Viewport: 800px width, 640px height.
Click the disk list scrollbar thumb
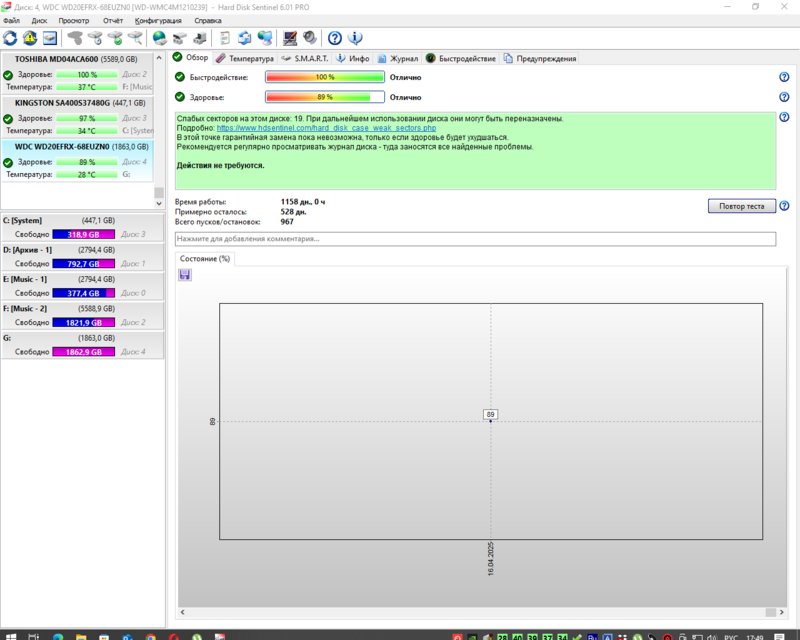(158, 190)
